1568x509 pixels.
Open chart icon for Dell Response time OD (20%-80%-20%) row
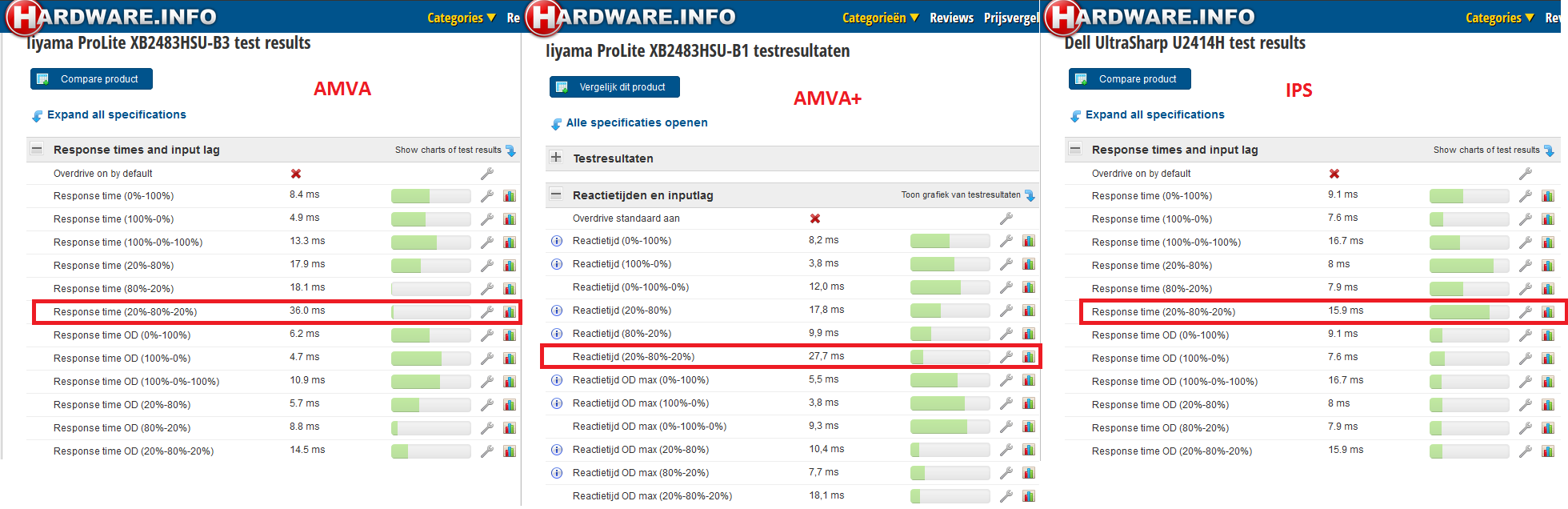[x=1548, y=451]
